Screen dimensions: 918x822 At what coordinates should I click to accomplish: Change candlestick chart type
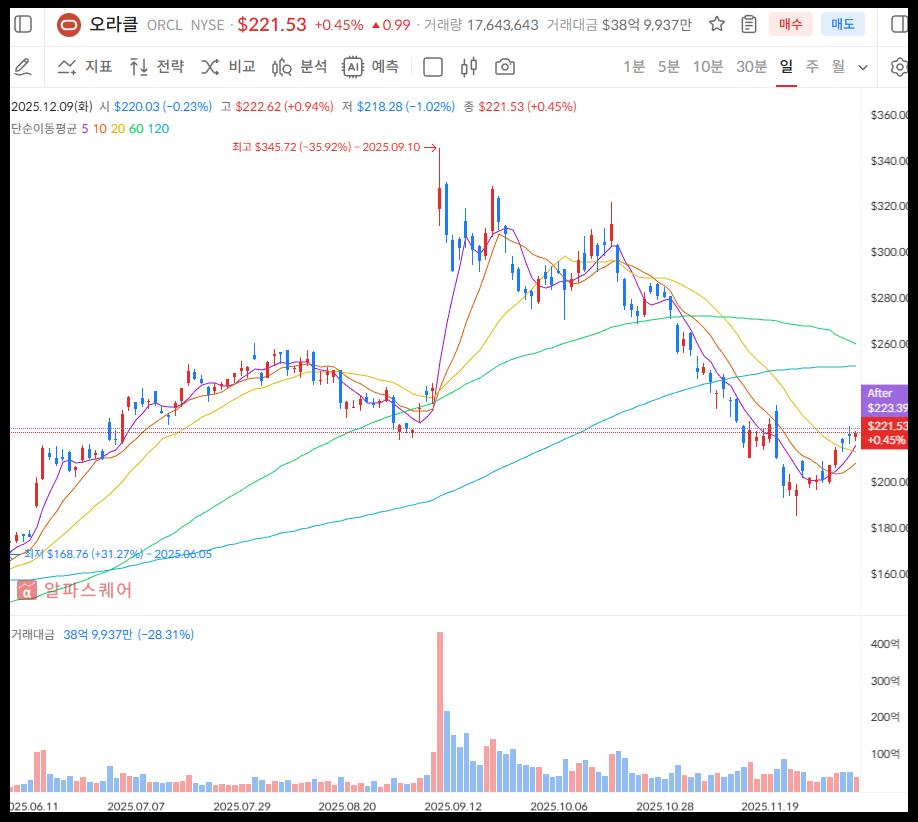469,67
